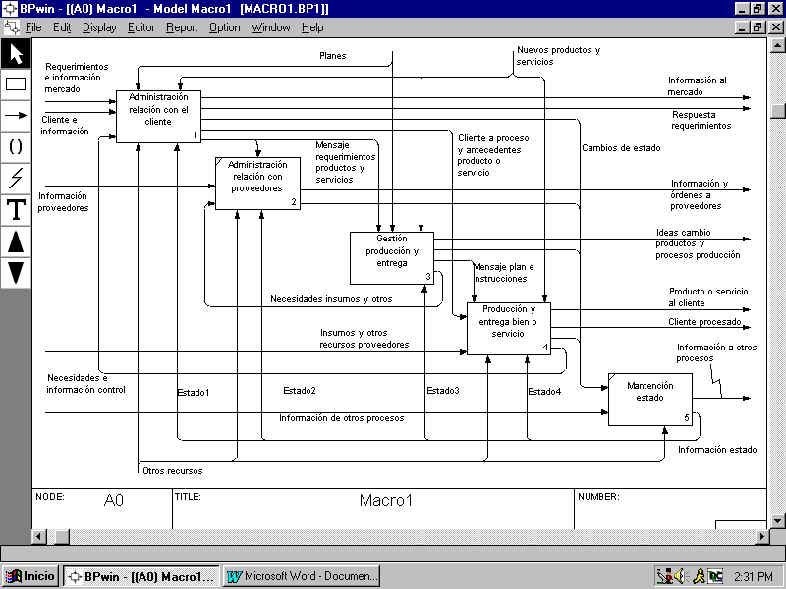
Task: Click the vertical scrollbar up arrow
Action: (x=776, y=46)
